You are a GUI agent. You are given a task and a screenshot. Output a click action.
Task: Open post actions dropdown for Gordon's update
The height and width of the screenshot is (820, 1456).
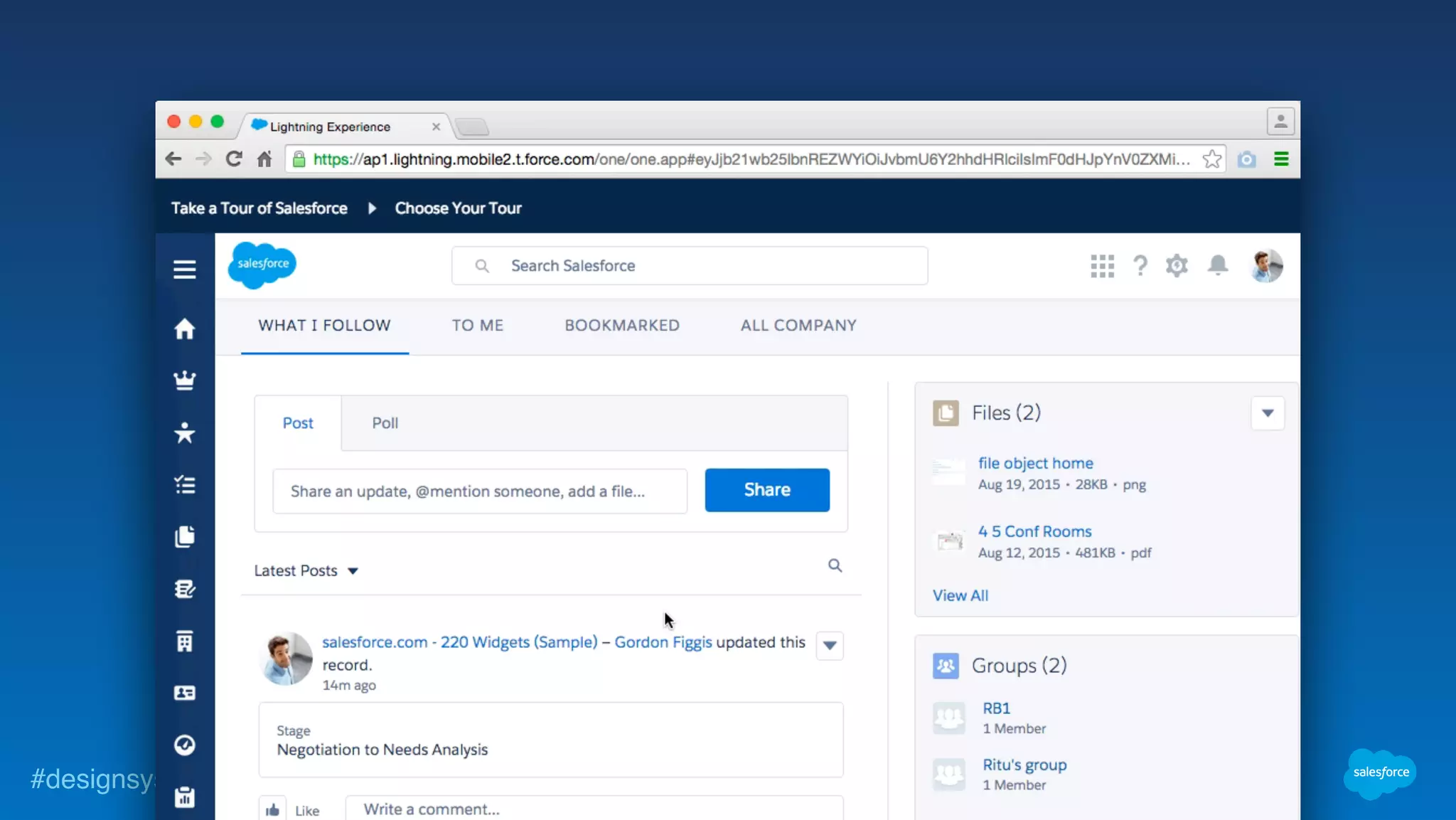[x=829, y=646]
